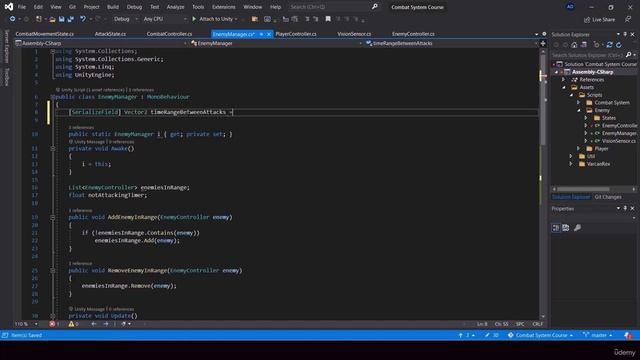Click the master branch indicator
The image size is (640, 360).
click(x=598, y=335)
